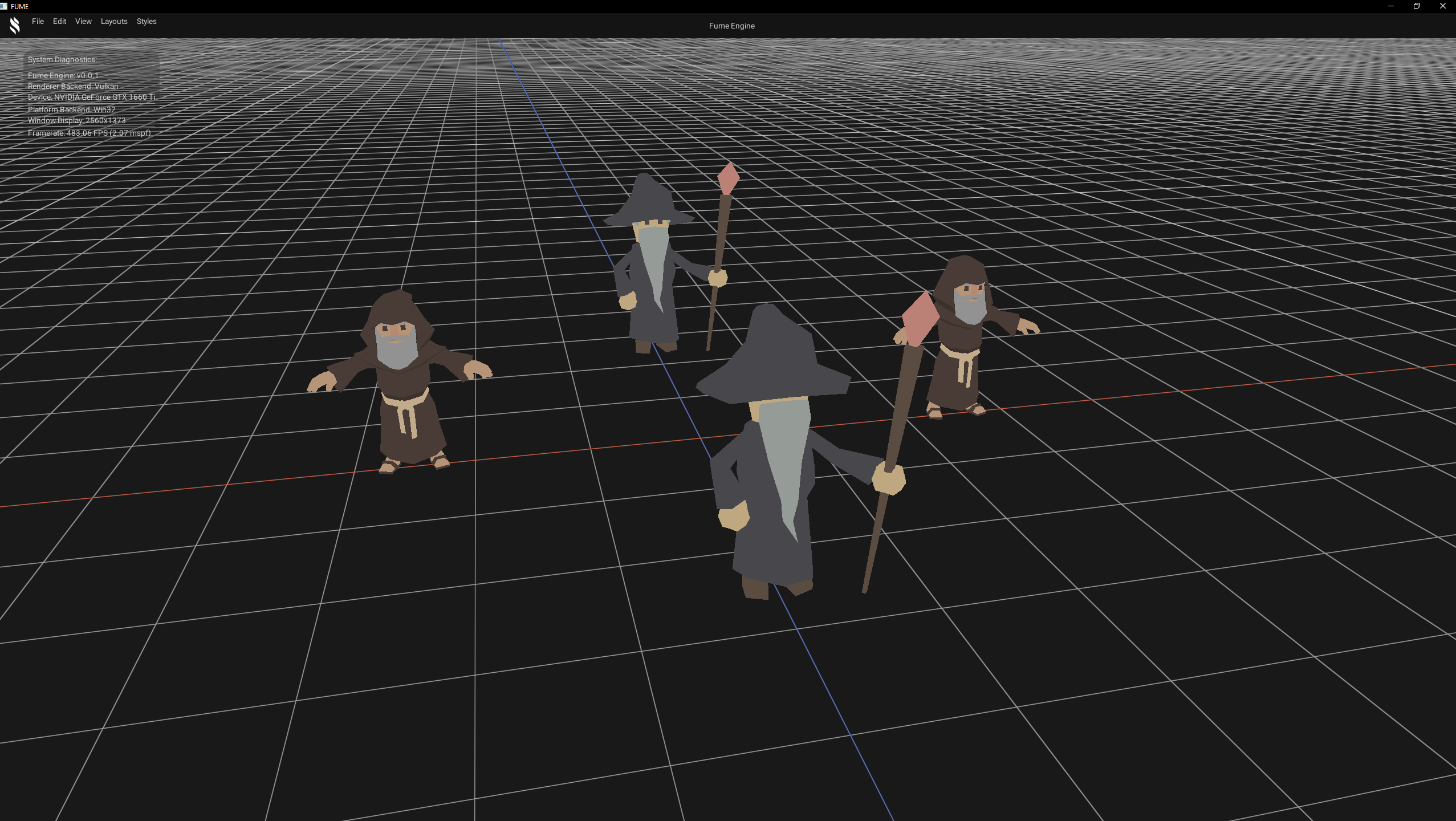Click the Fume Engine title text

[x=731, y=26]
